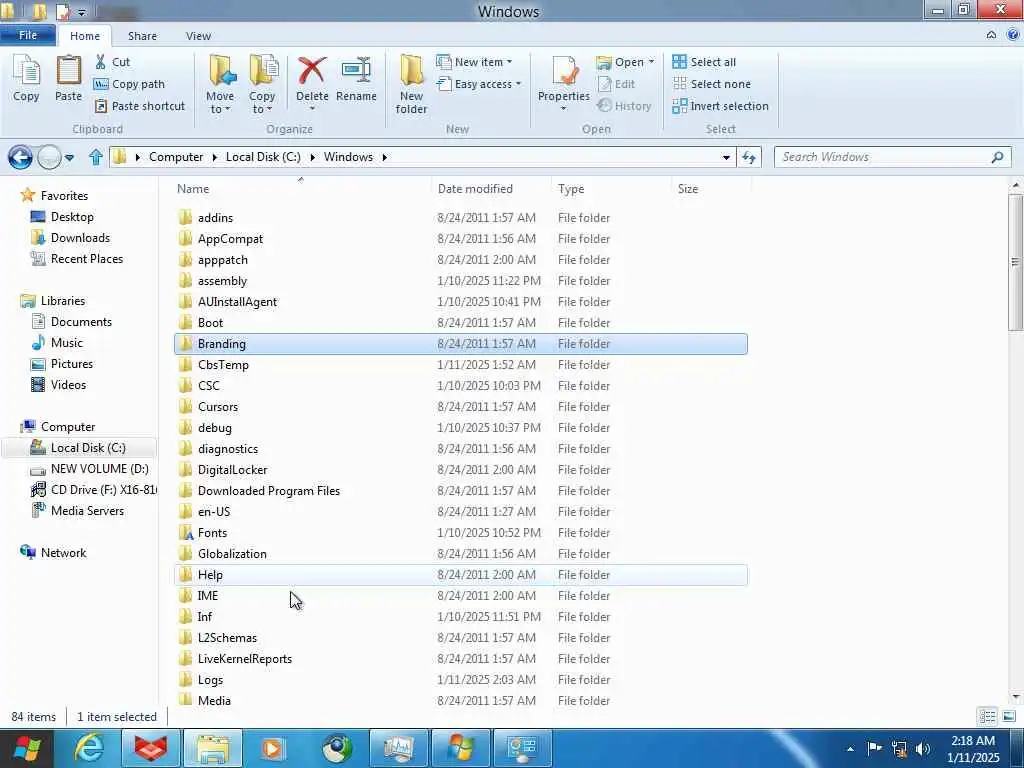Open the Properties ribbon button

click(x=564, y=84)
